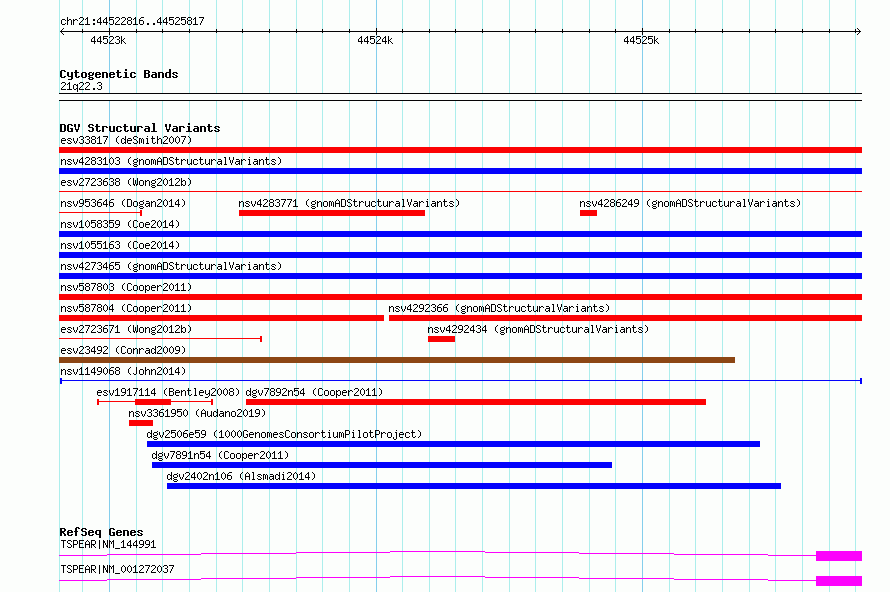Open TSPEAR|NM_144991 gene label

108,544
